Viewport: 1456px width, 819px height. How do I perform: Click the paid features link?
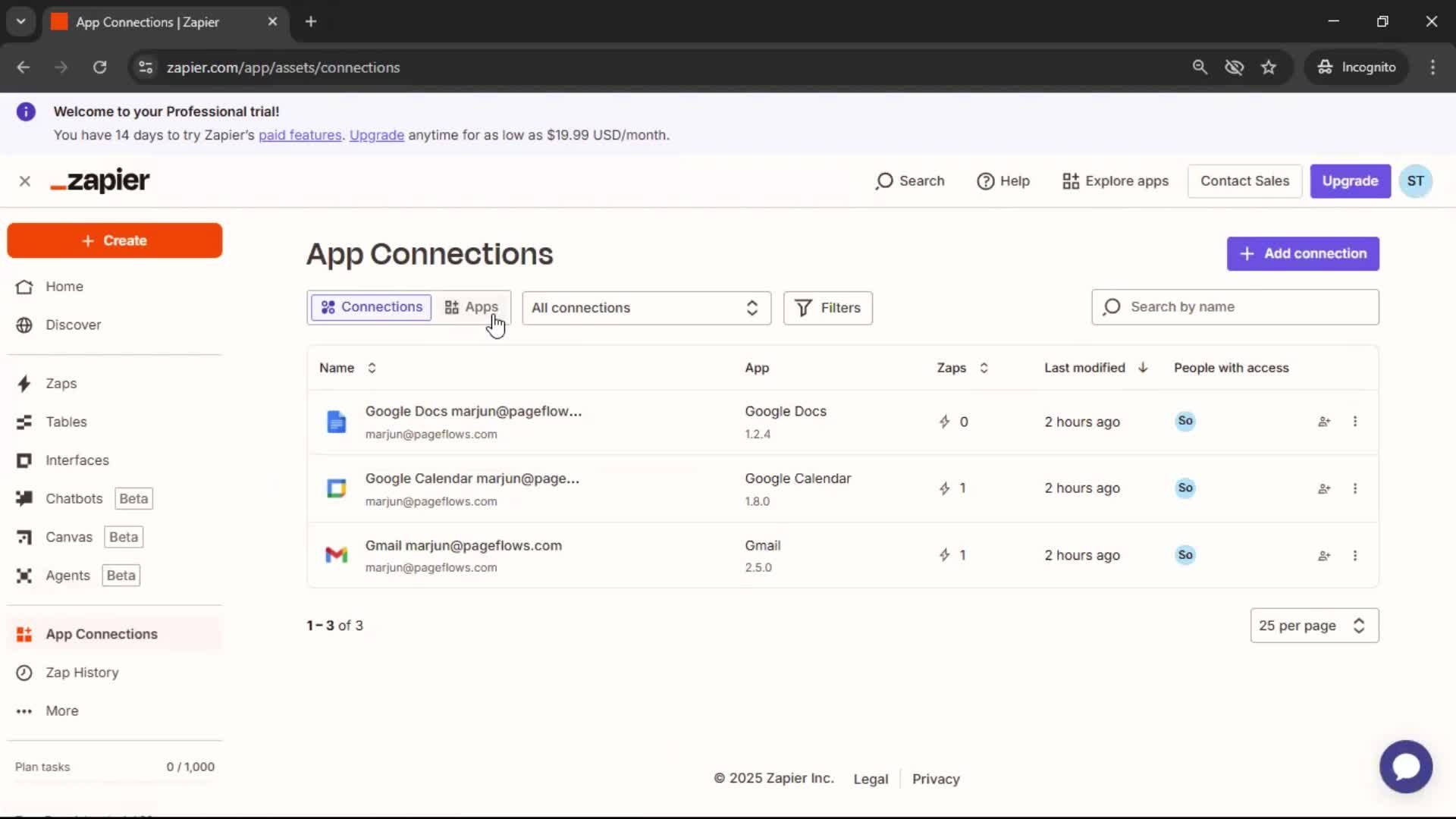point(300,135)
